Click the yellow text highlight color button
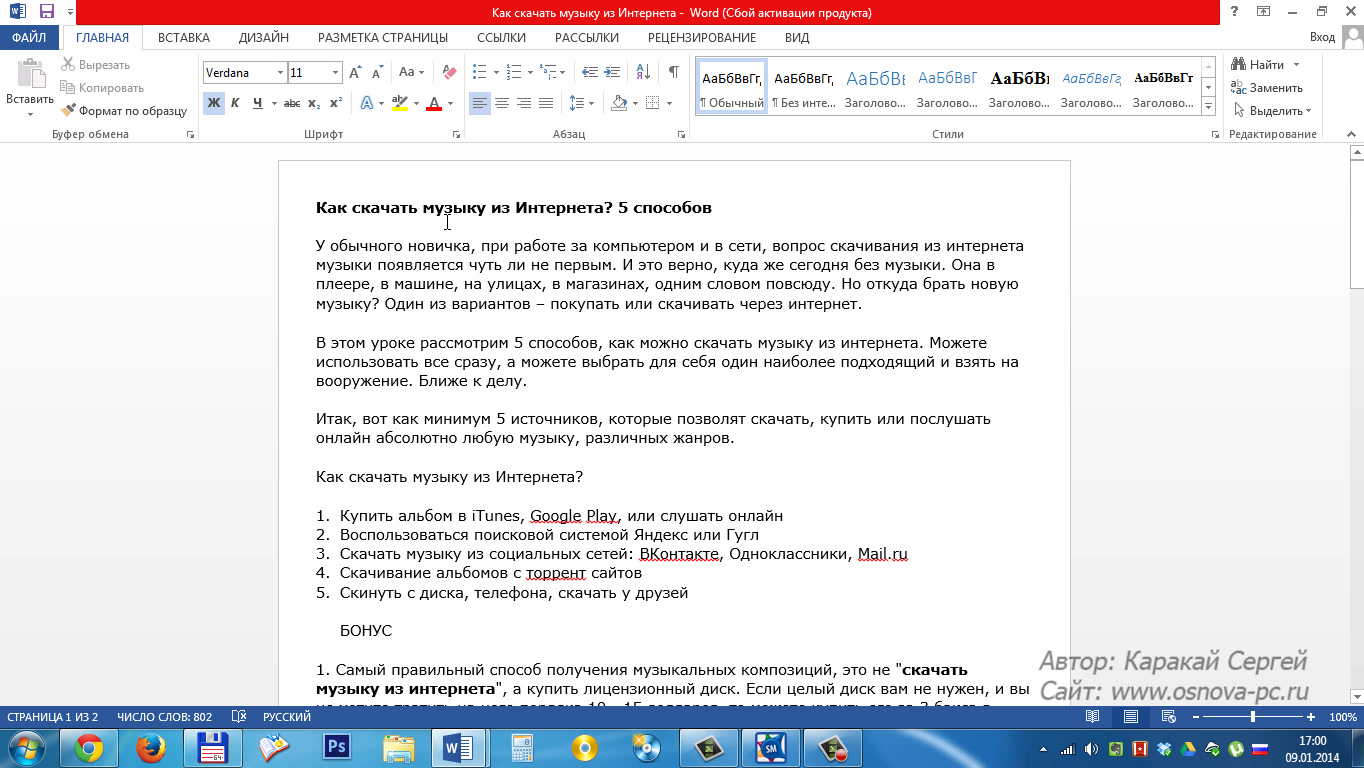The width and height of the screenshot is (1364, 768). coord(400,103)
